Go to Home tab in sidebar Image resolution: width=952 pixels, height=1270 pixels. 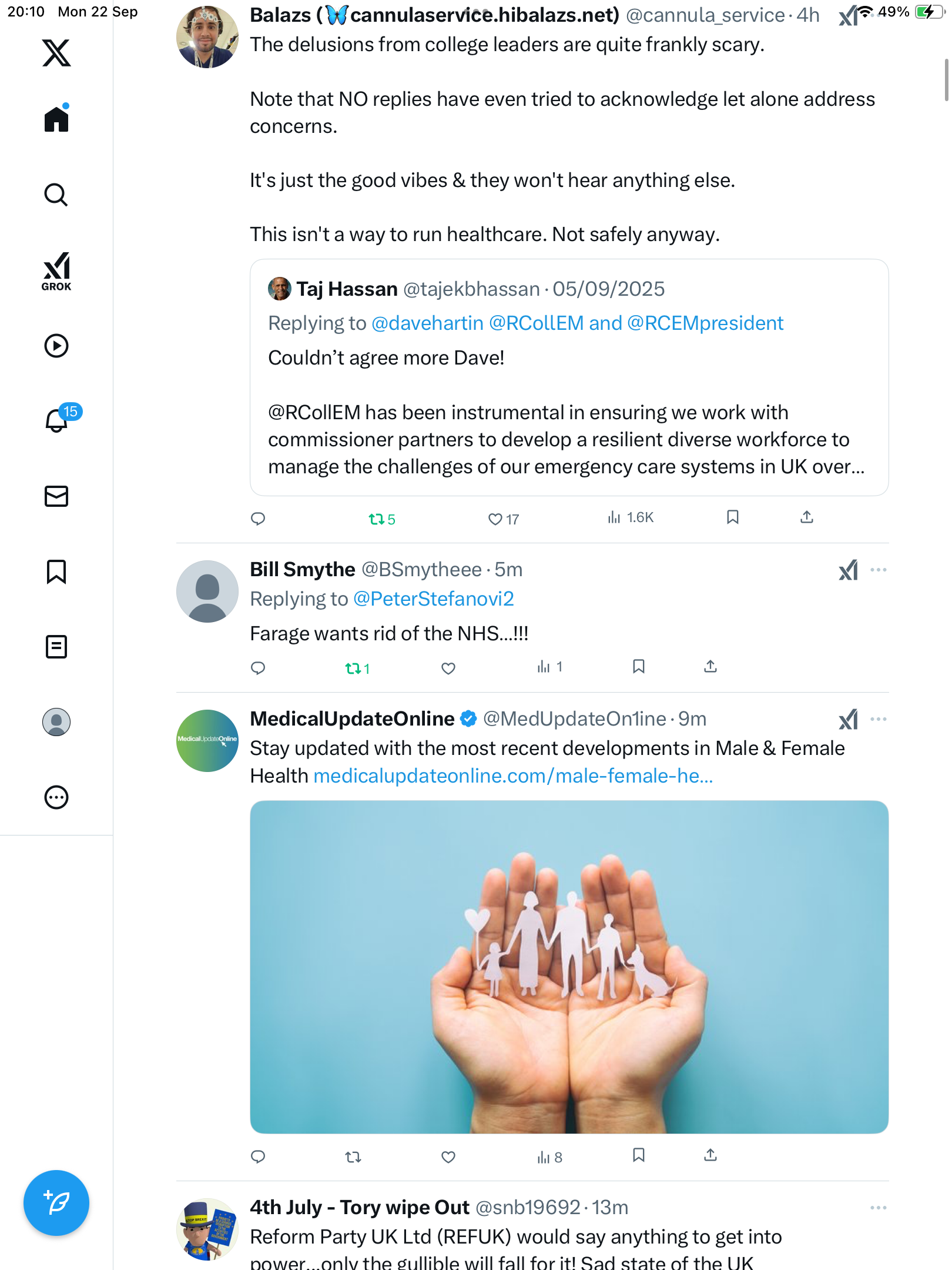pos(56,119)
